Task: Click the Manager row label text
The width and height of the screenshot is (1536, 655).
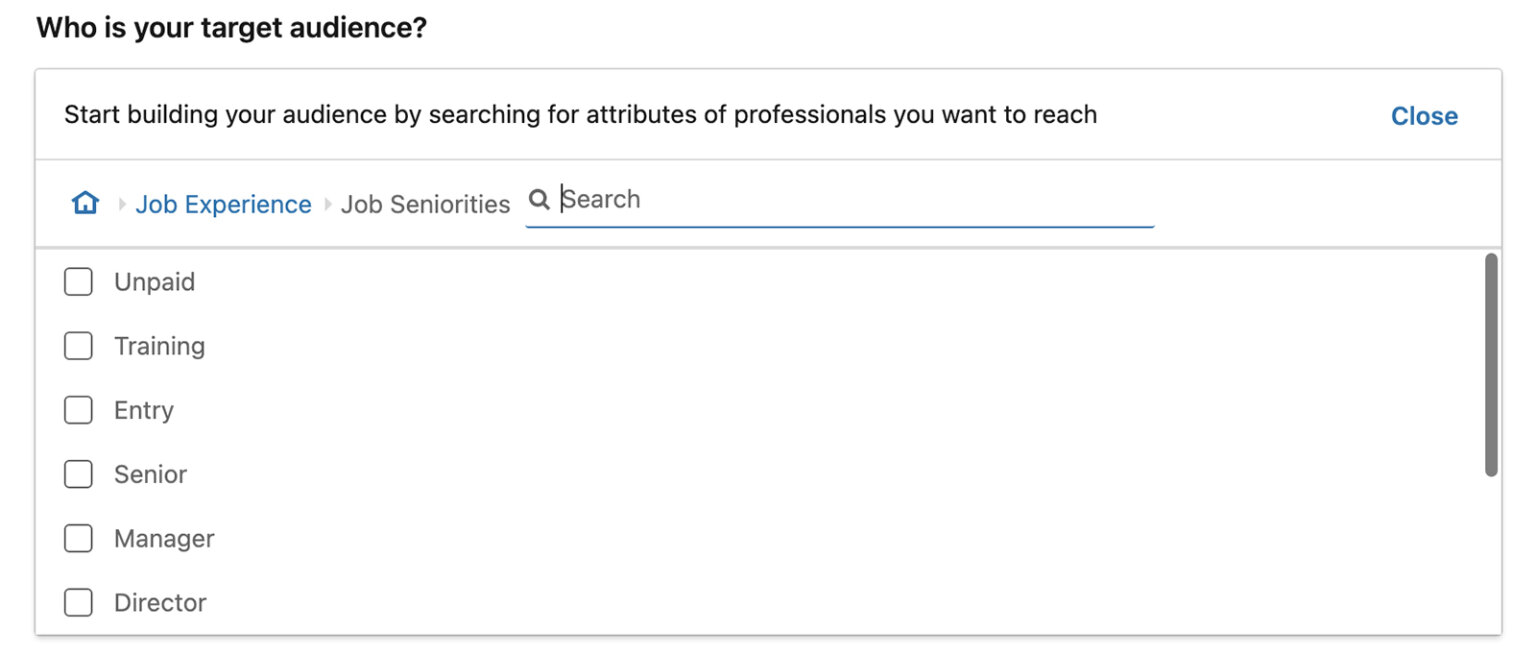Action: click(x=163, y=538)
